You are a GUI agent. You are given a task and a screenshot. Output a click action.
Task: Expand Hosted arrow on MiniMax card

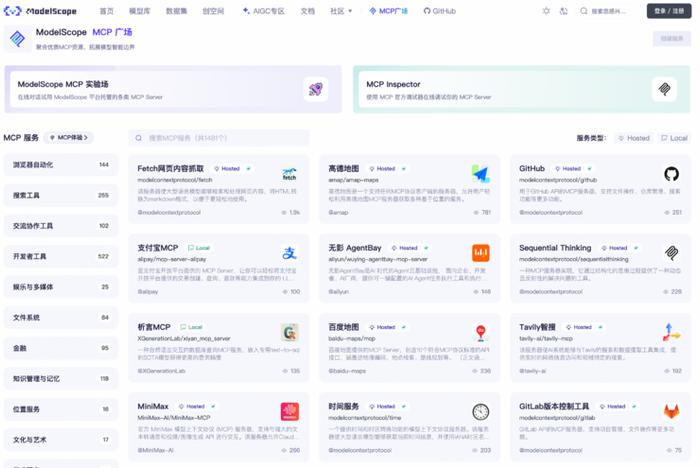pos(213,406)
